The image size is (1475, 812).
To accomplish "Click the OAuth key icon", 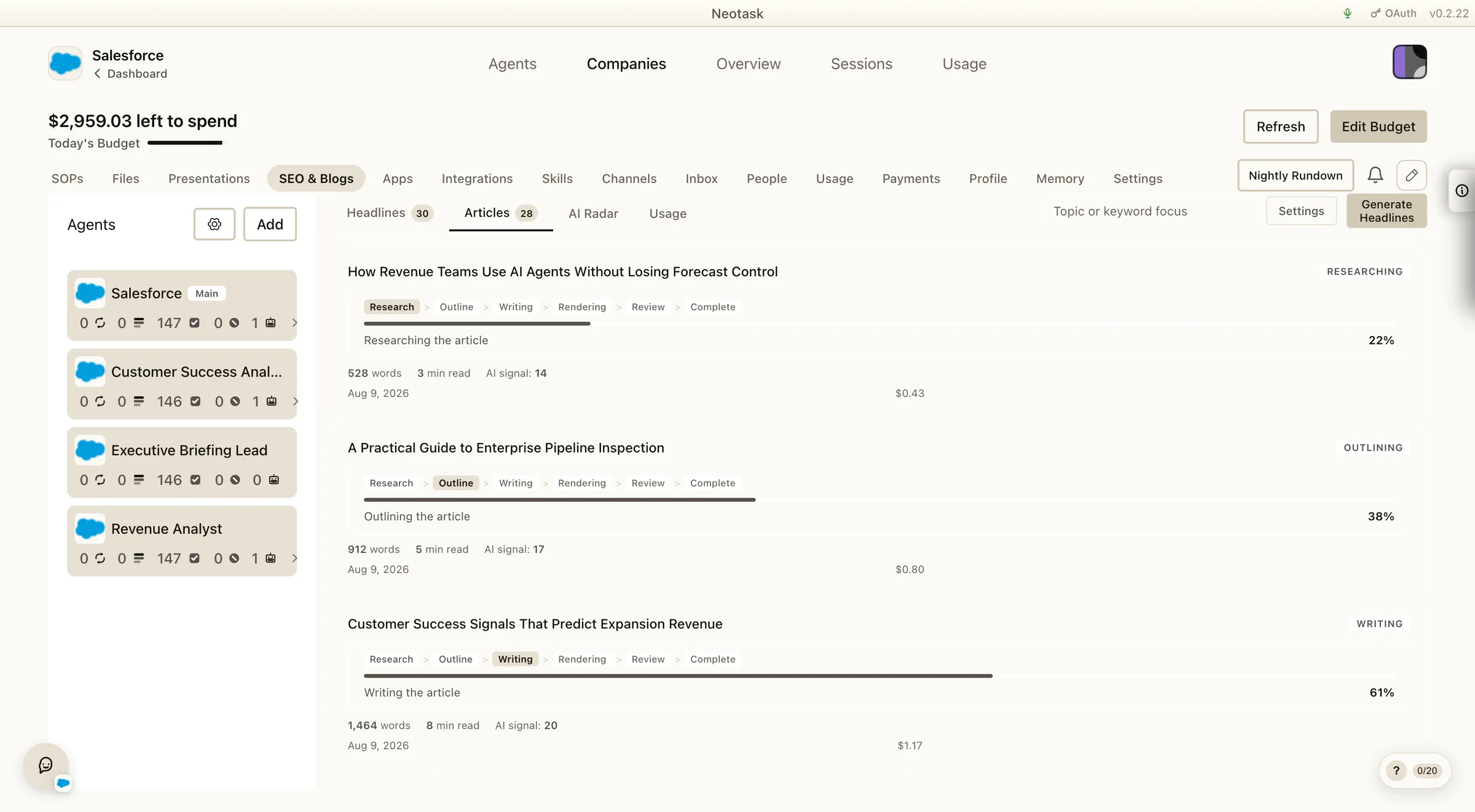I will pos(1375,14).
